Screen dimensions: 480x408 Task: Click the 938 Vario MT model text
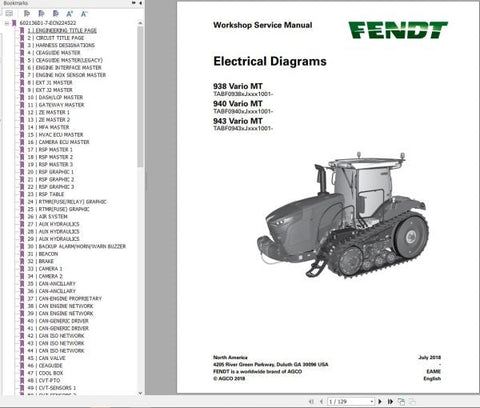pos(238,86)
